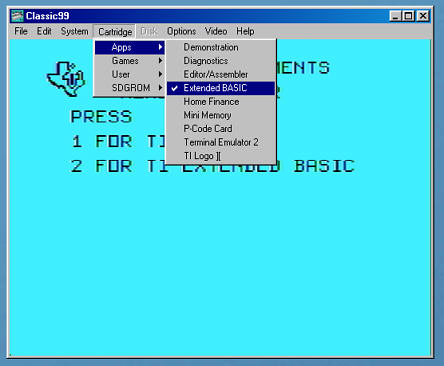Toggle the checked Extended BASIC cartridge
Image resolution: width=444 pixels, height=366 pixels.
pyautogui.click(x=221, y=88)
